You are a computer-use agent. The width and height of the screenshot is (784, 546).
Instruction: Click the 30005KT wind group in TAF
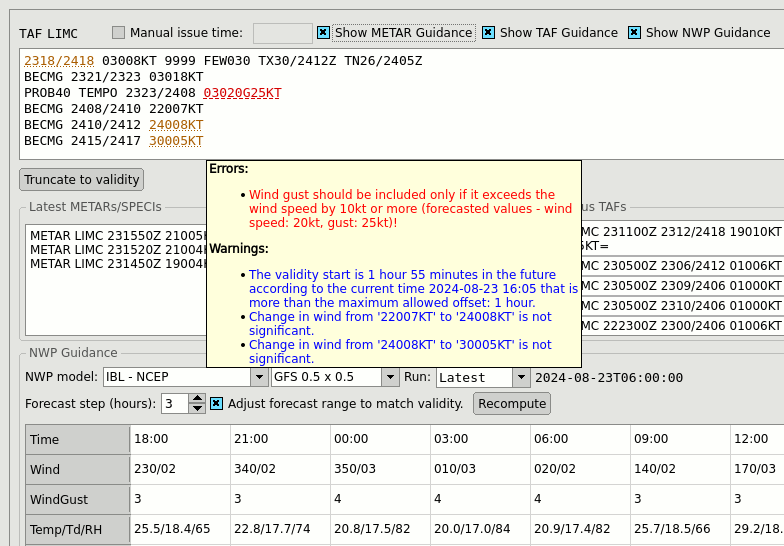tap(176, 141)
